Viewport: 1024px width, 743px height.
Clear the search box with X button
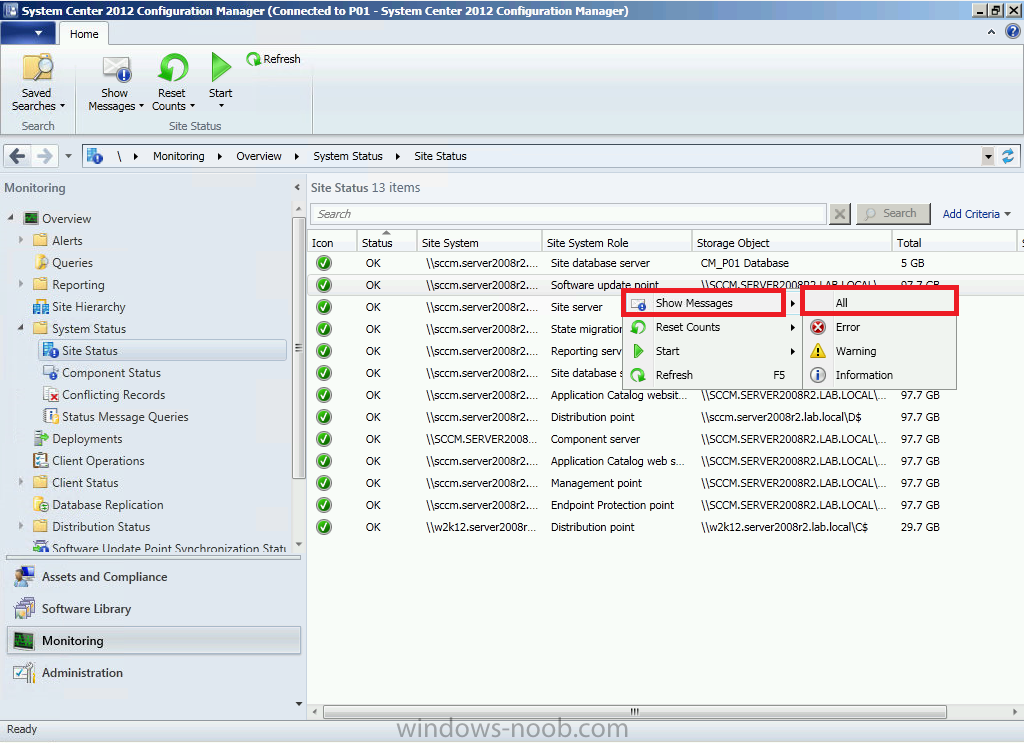(840, 214)
